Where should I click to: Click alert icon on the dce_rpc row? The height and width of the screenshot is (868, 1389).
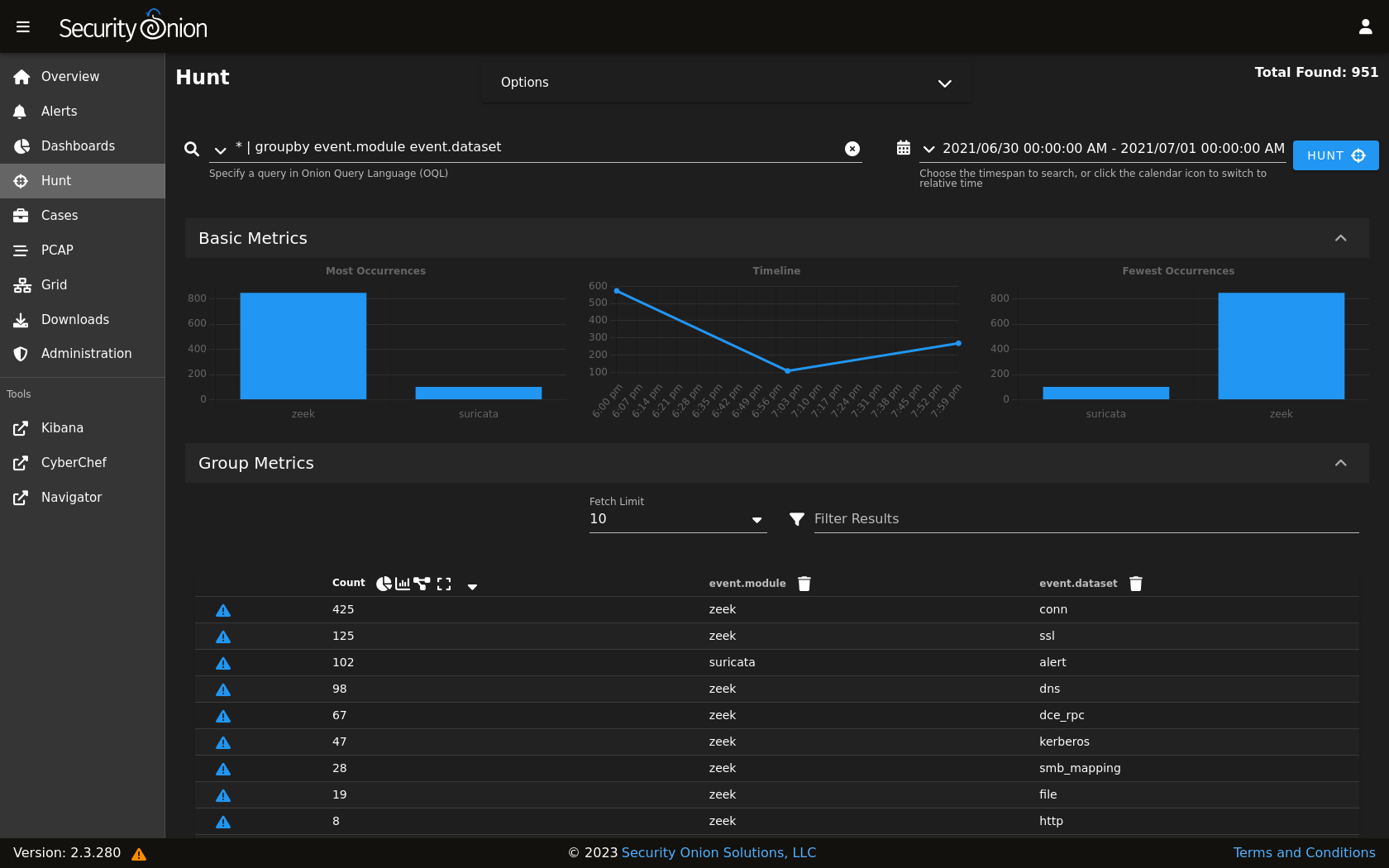tap(223, 716)
